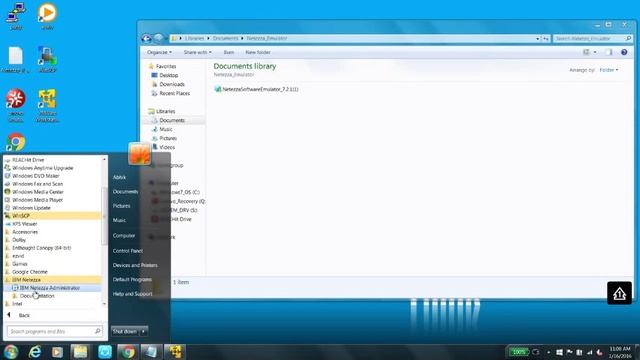The height and width of the screenshot is (360, 640).
Task: Create a New folder in Explorer
Action: [x=258, y=52]
